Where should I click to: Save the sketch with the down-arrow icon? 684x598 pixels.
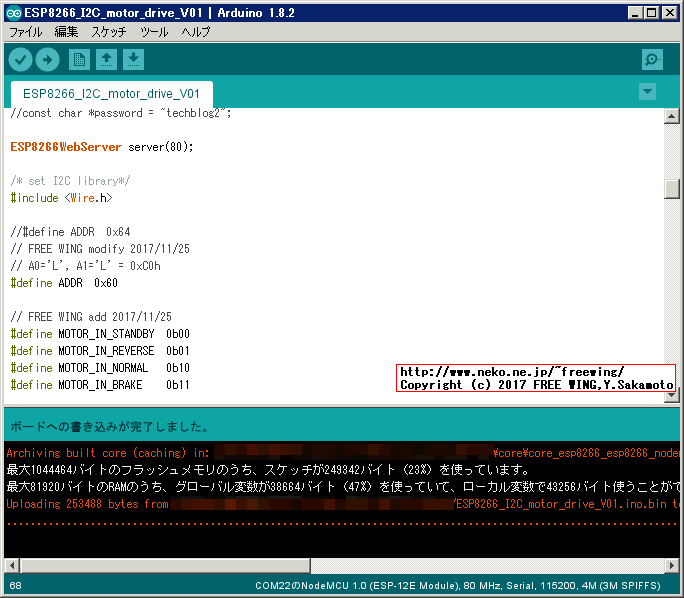133,59
